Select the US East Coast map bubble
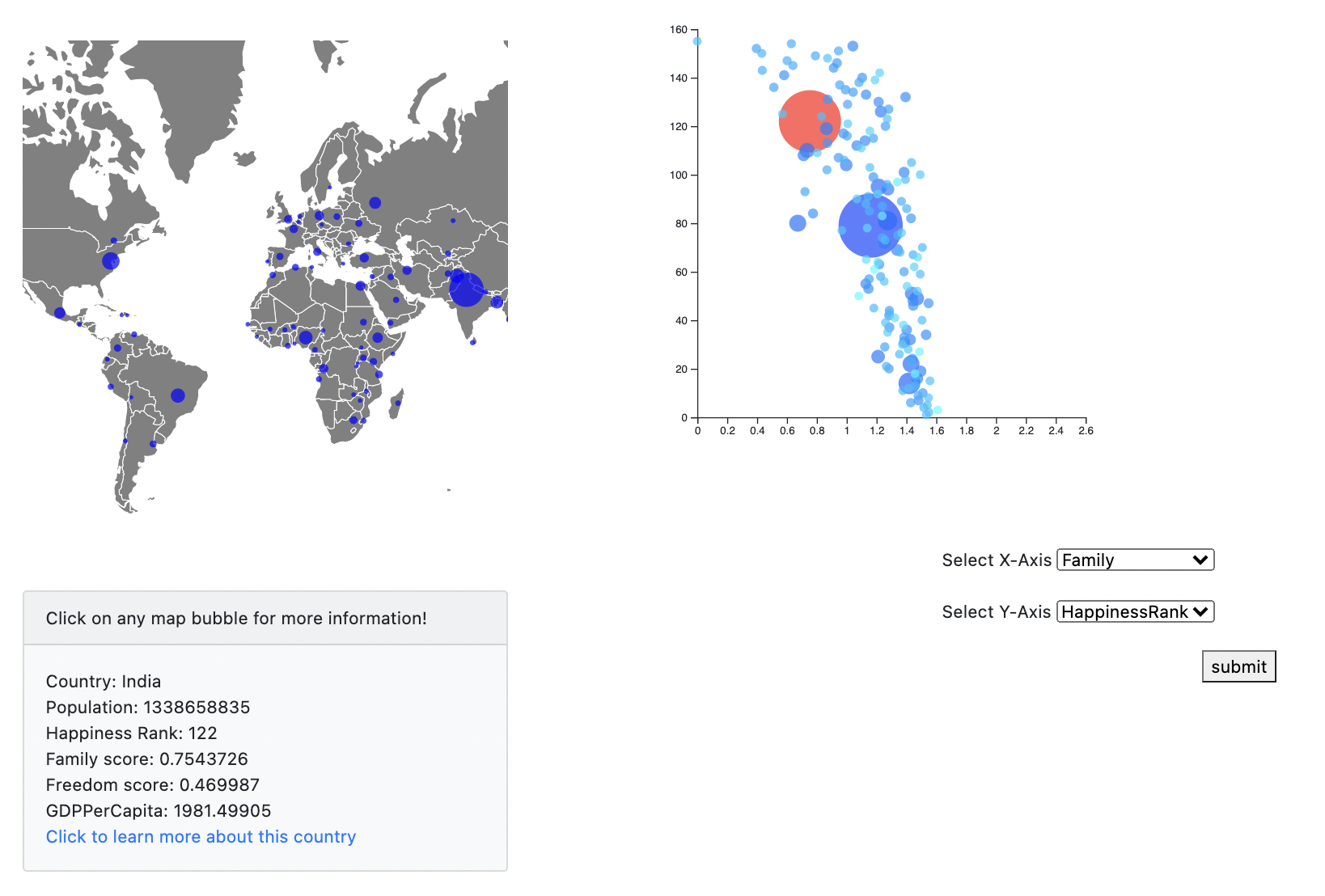 pyautogui.click(x=111, y=260)
